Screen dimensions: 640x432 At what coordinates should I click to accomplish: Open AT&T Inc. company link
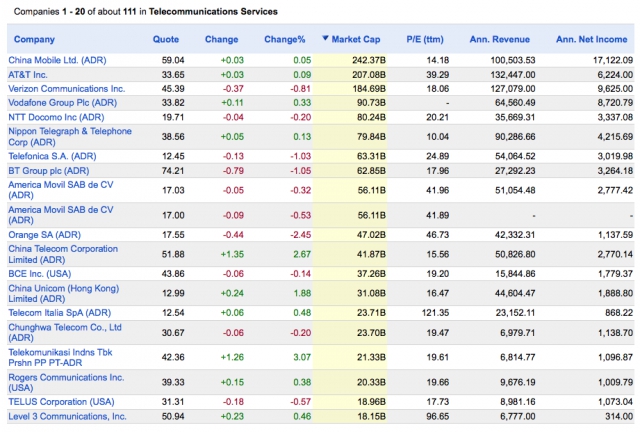click(28, 75)
